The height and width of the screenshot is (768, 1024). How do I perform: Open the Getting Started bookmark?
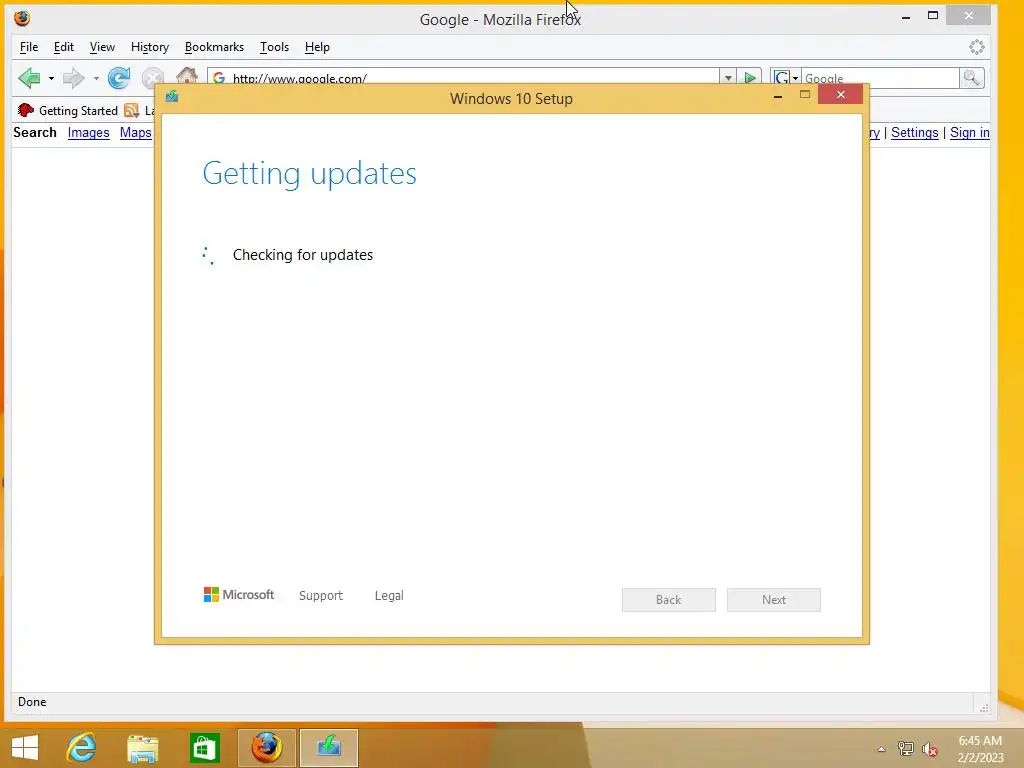[x=68, y=110]
